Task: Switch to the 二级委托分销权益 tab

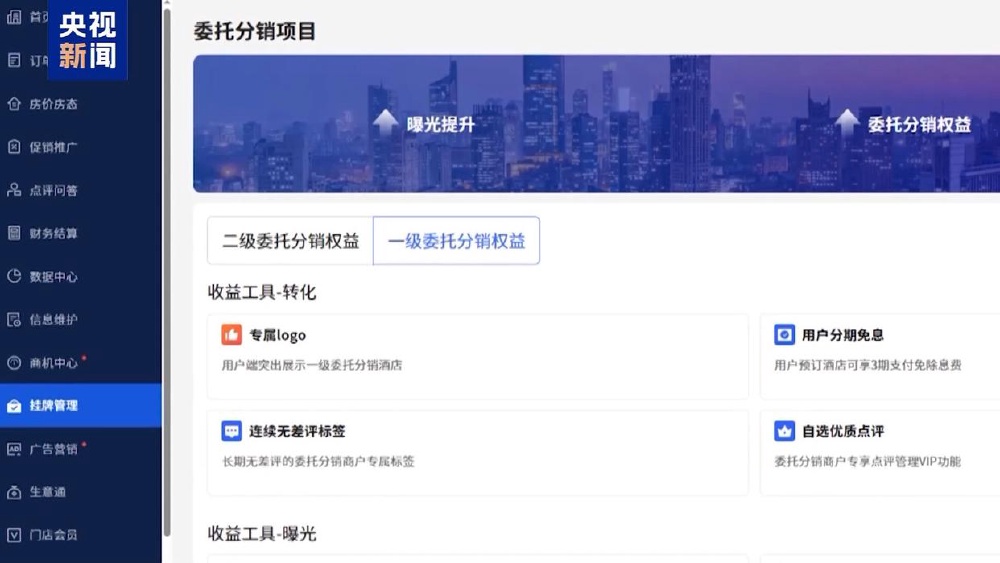Action: coord(290,241)
